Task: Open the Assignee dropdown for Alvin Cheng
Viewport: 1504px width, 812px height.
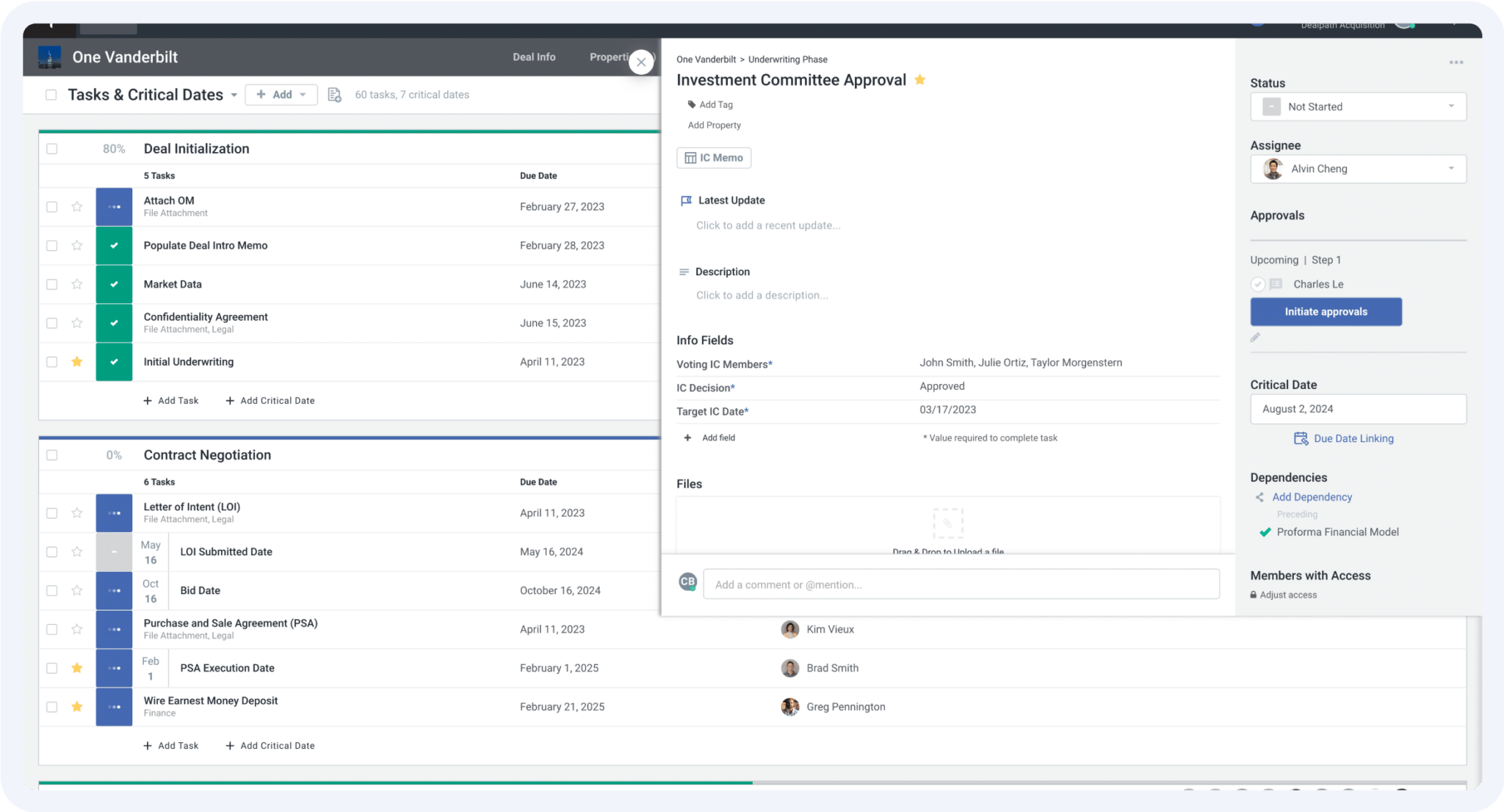Action: 1357,169
